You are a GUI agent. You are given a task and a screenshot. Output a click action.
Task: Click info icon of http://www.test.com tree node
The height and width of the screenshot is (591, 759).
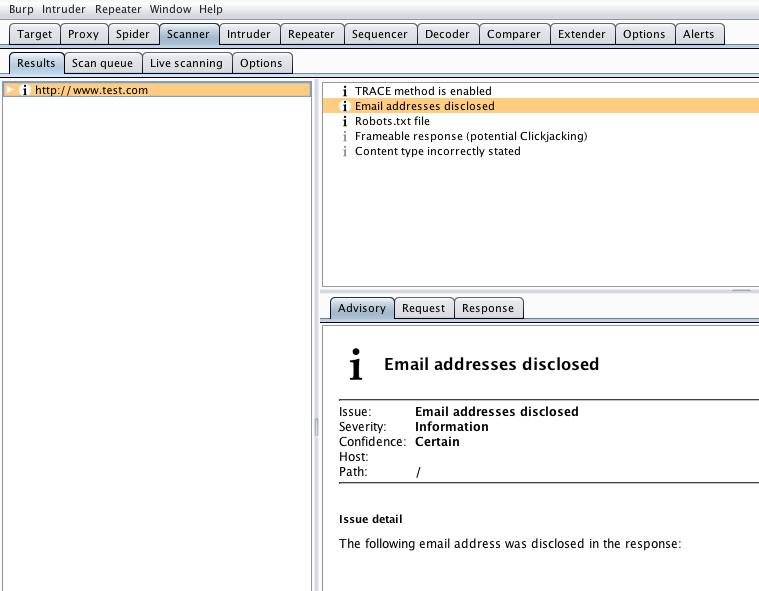[x=25, y=90]
